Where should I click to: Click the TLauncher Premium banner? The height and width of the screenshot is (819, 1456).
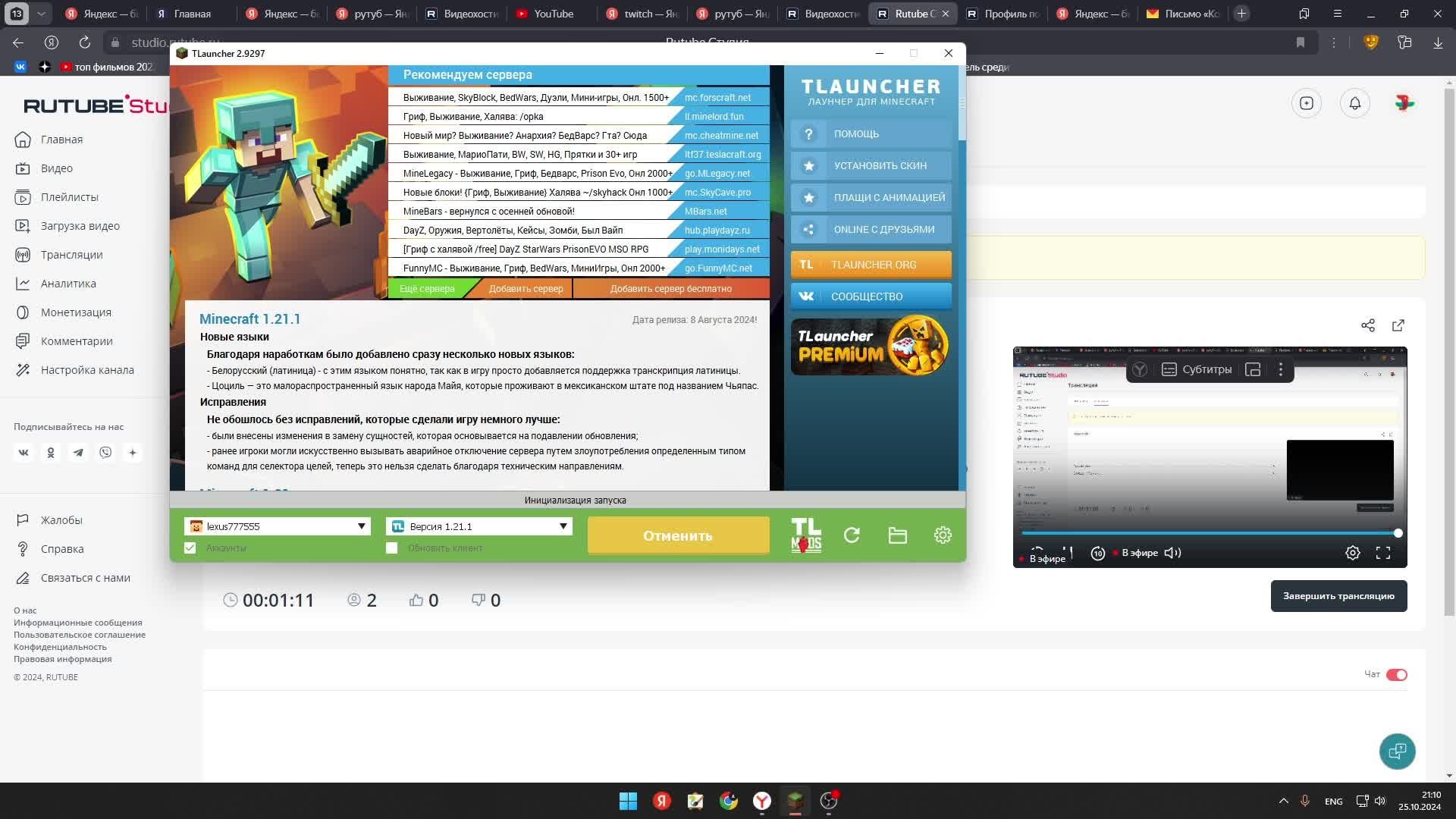[871, 347]
